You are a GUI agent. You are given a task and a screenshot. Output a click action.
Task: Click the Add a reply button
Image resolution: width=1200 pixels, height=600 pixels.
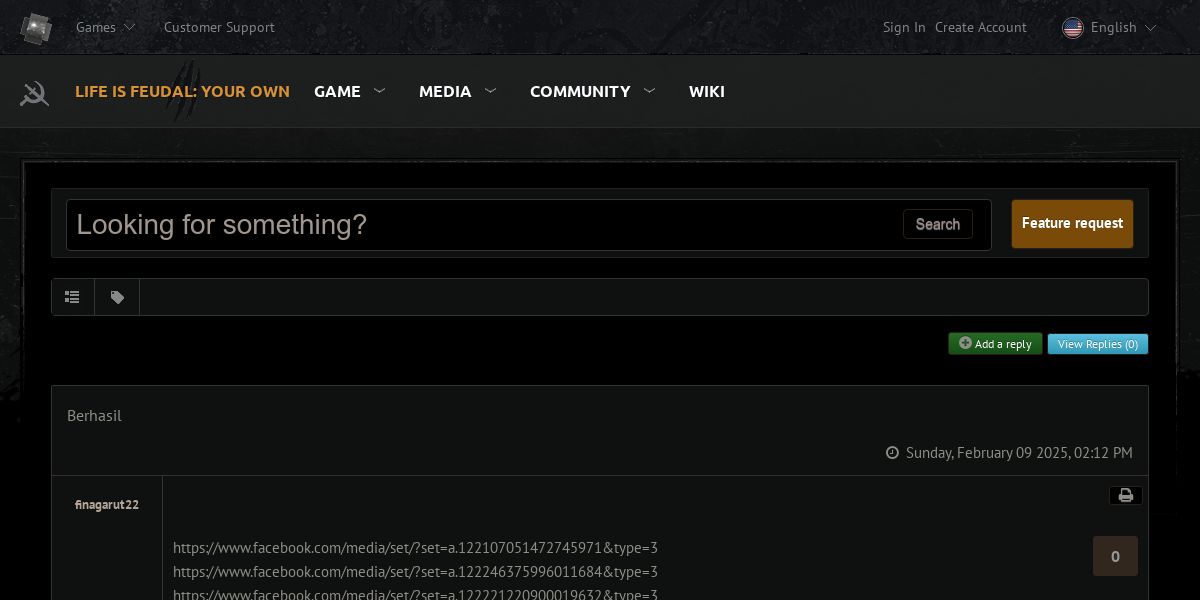point(995,344)
